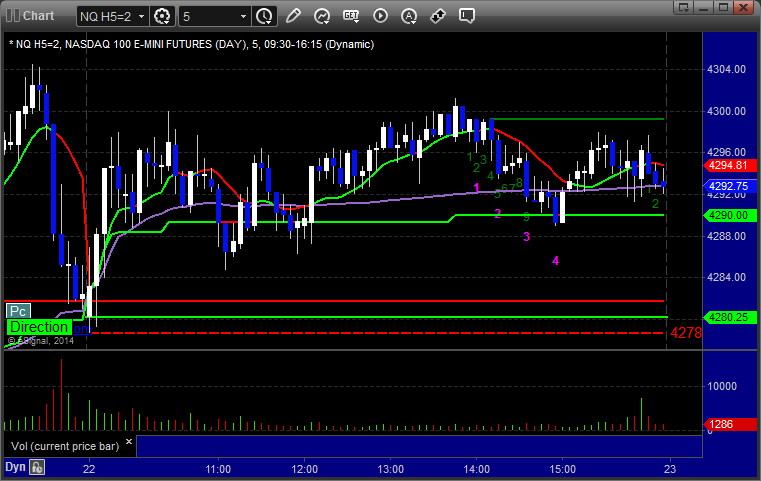Toggle the Dyn lock icon

click(x=37, y=467)
